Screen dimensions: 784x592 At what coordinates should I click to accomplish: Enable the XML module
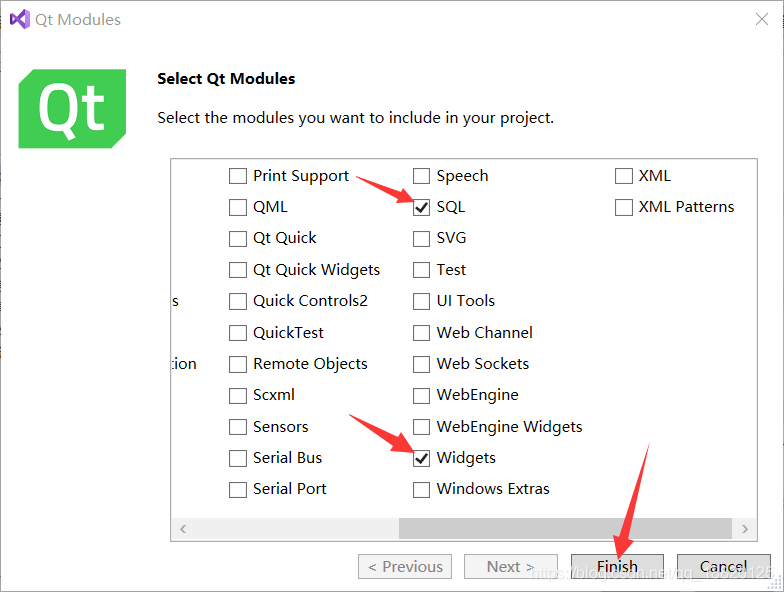pos(624,176)
